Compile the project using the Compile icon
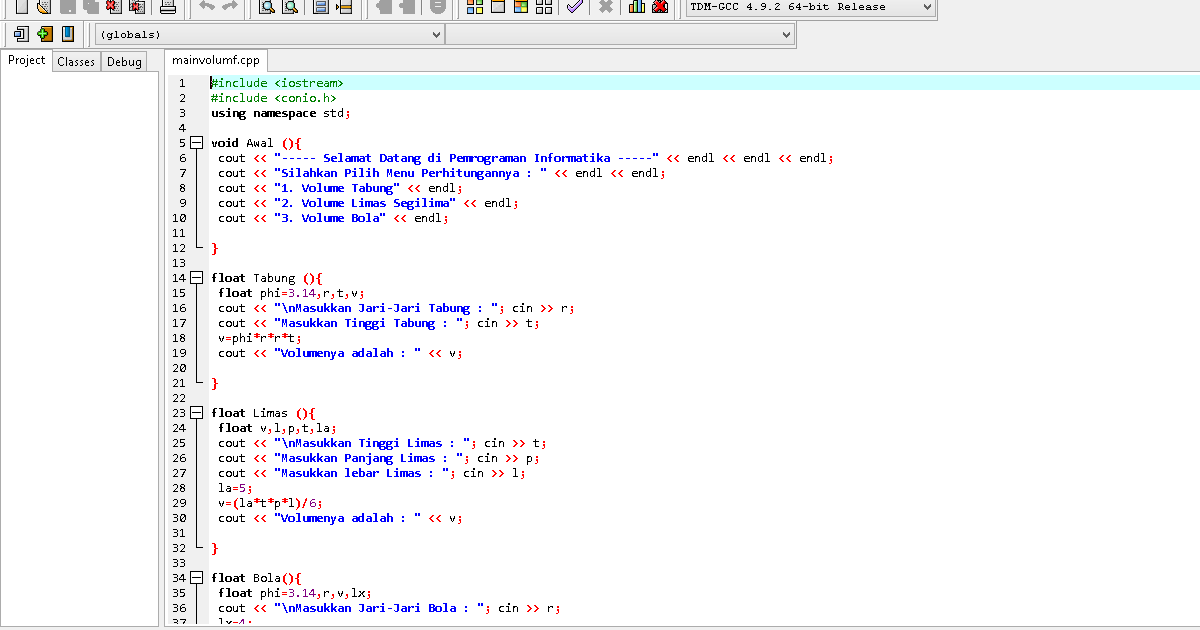This screenshot has height=630, width=1200. coord(473,8)
